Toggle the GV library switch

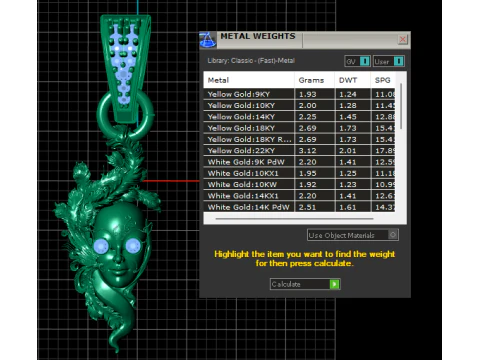[357, 61]
